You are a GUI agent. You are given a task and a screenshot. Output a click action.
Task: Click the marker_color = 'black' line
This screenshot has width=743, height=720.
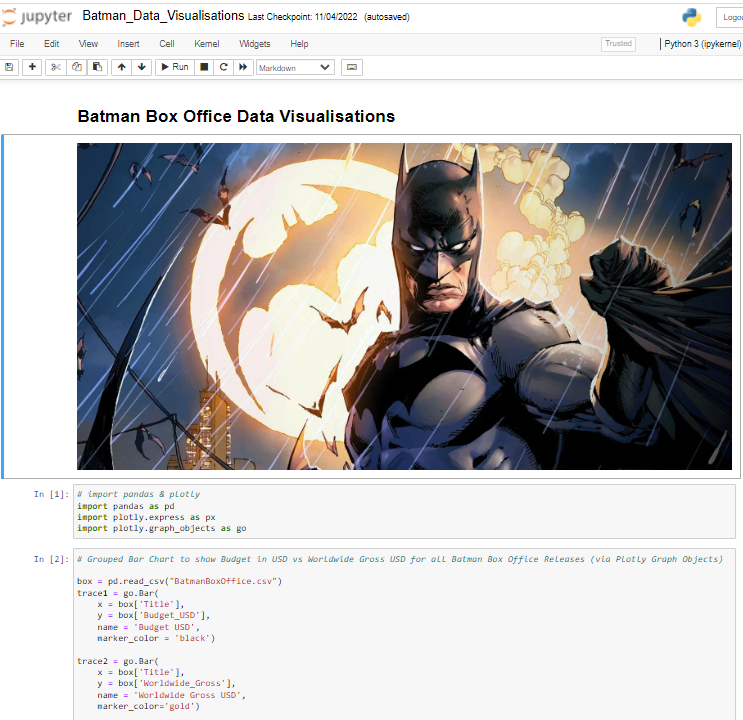(x=156, y=638)
